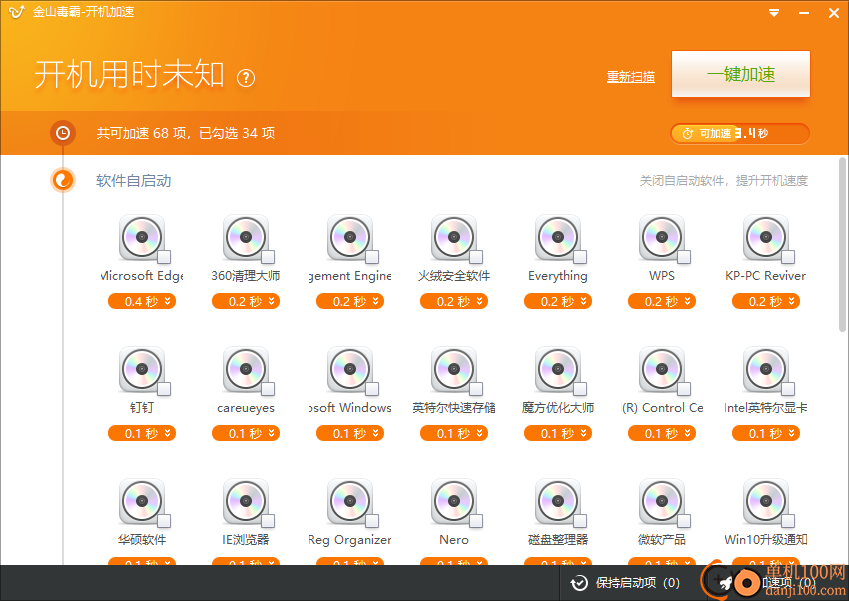Tick the WPS checkbox
The width and height of the screenshot is (849, 601).
(x=684, y=257)
